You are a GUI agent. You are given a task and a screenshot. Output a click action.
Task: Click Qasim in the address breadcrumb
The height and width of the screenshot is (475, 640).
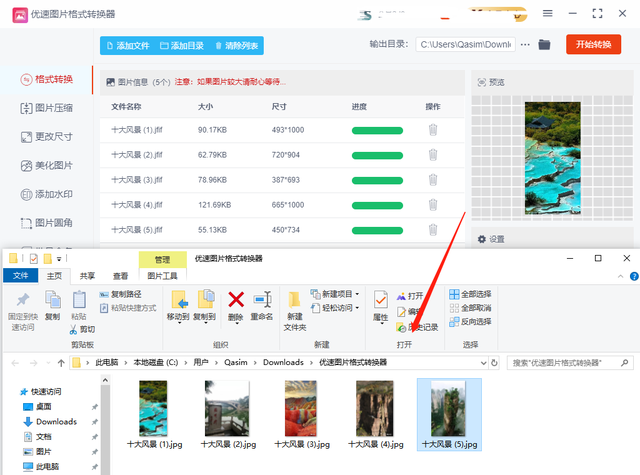(236, 362)
